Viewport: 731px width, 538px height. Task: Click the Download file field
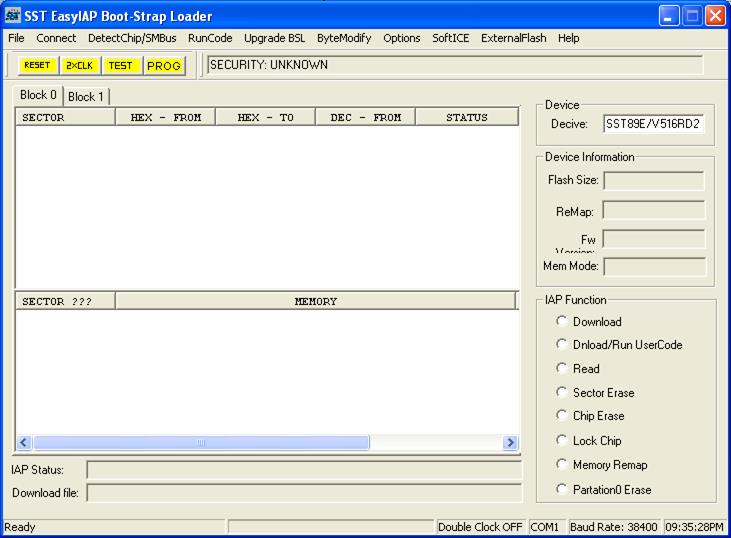[304, 493]
